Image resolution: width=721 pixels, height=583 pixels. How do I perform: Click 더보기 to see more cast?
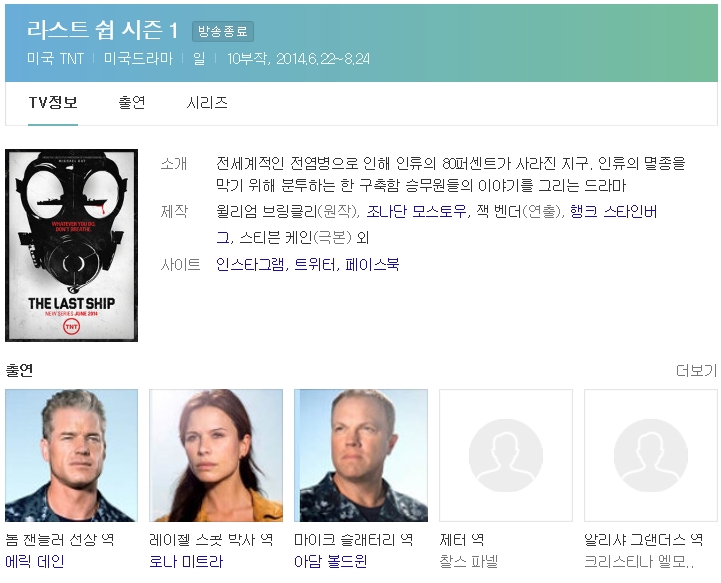(x=696, y=370)
